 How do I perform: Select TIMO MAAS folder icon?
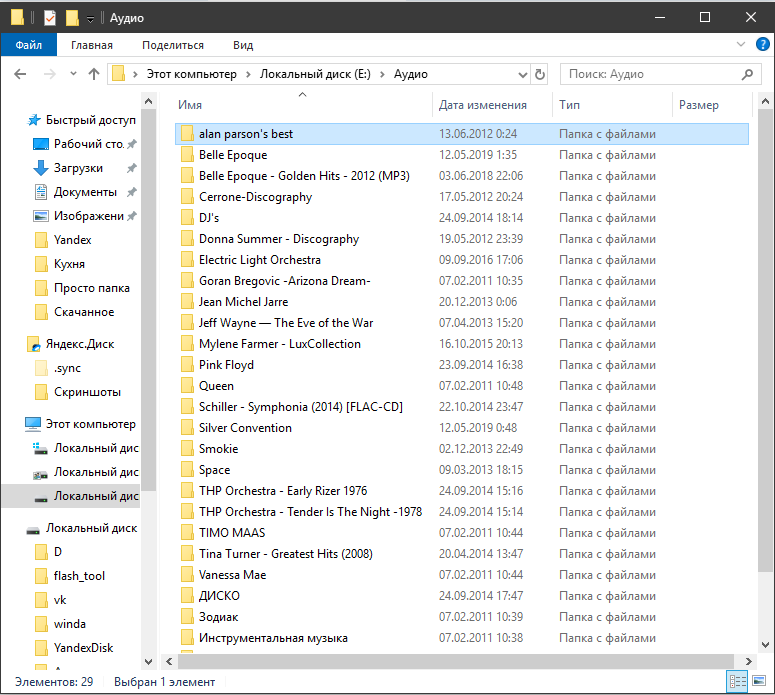pyautogui.click(x=187, y=533)
